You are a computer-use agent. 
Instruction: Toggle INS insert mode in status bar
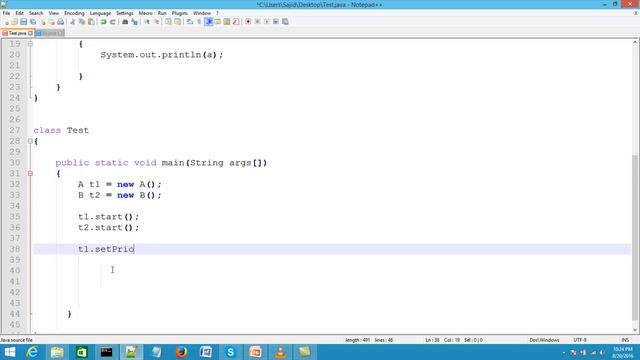[625, 340]
